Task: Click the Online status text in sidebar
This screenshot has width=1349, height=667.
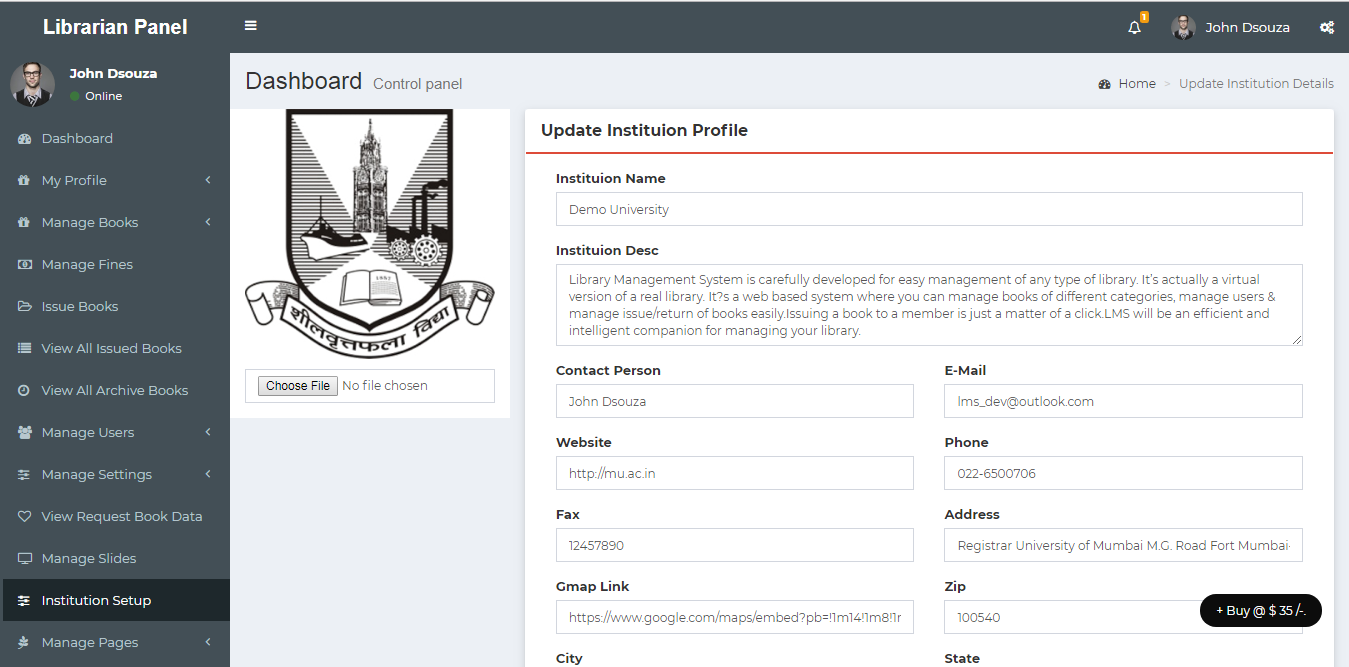Action: pyautogui.click(x=103, y=96)
